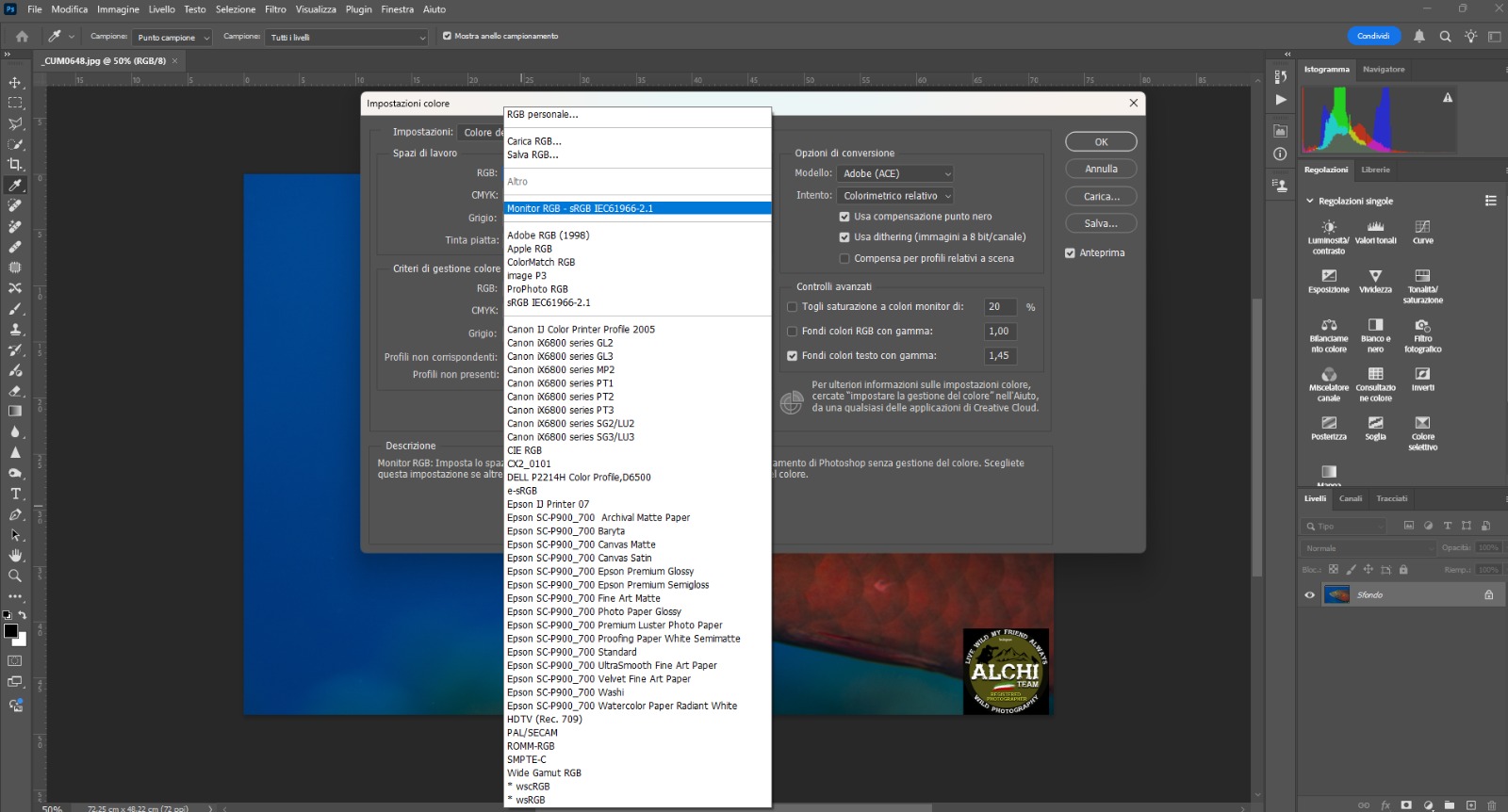This screenshot has height=812, width=1508.
Task: Click the Vividezza adjustment icon
Action: 1375,276
